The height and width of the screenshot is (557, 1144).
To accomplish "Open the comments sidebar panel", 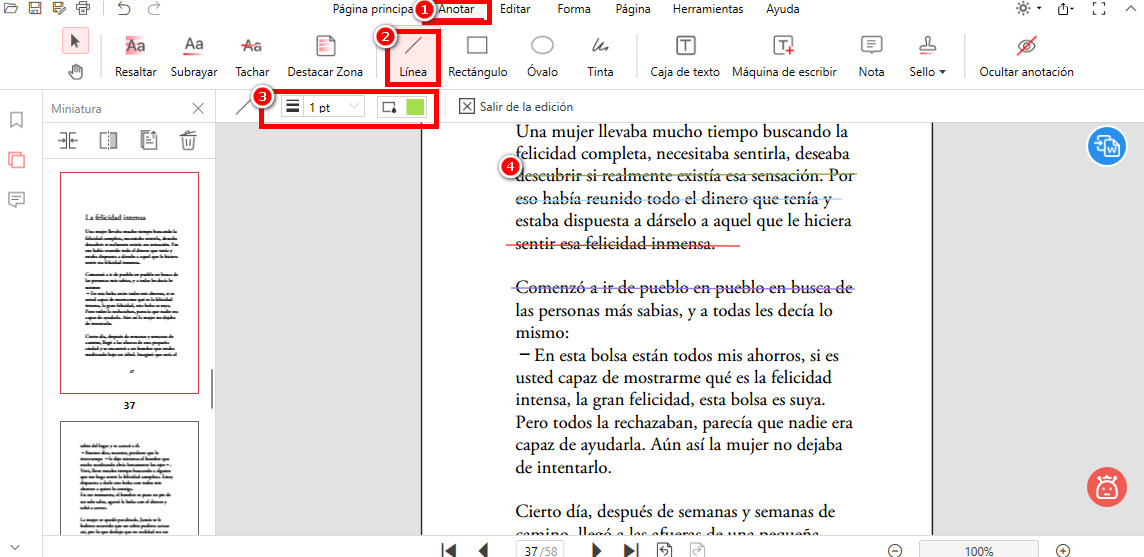I will 16,199.
